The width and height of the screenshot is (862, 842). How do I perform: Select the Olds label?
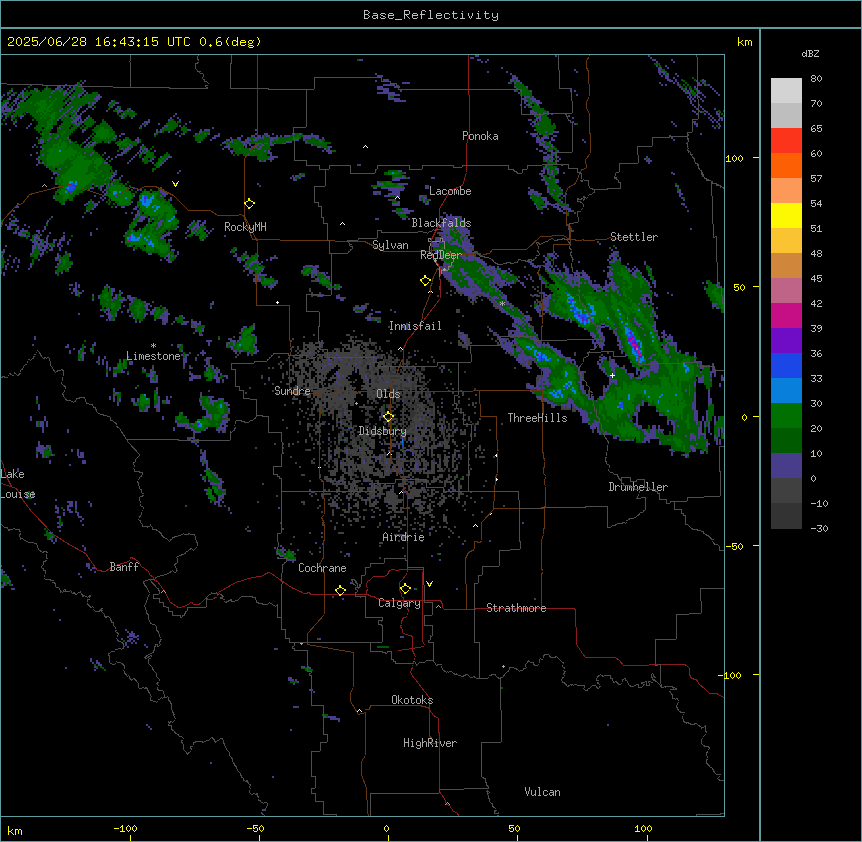pos(388,394)
